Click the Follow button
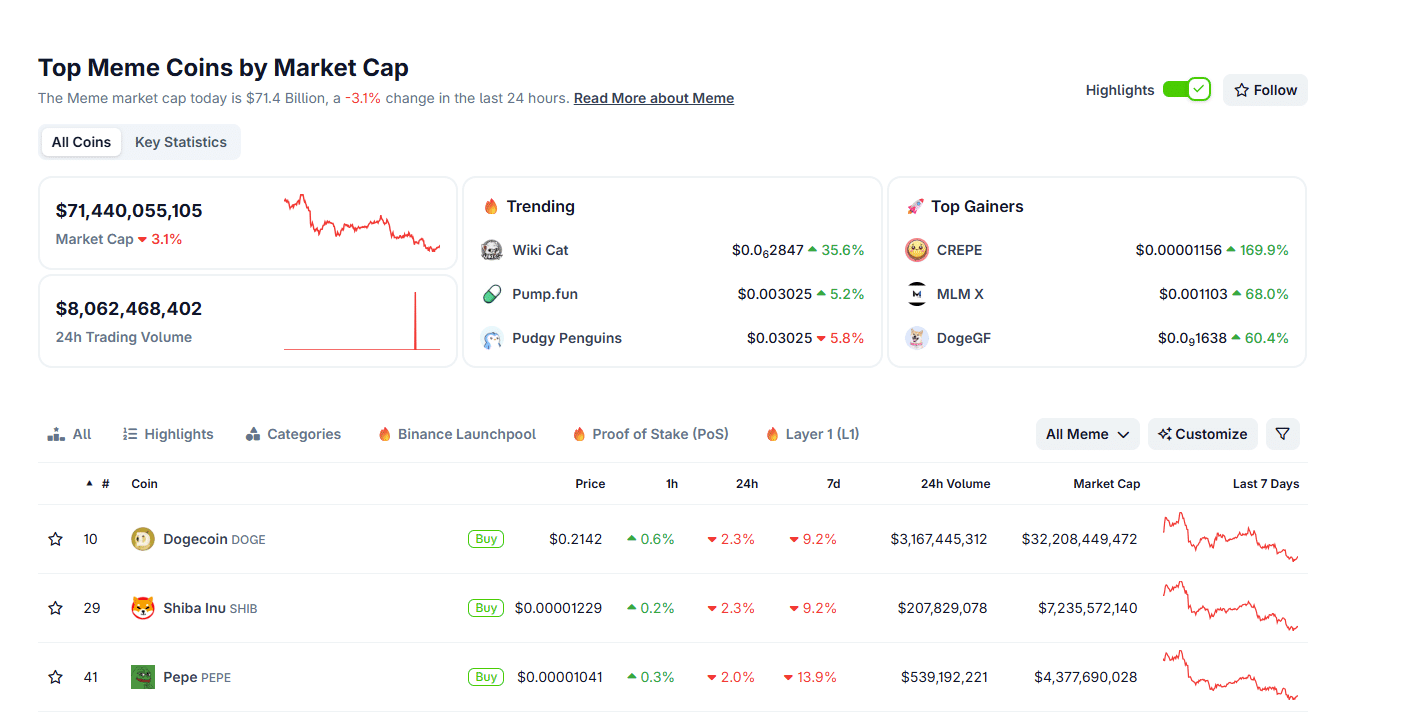 [1265, 89]
